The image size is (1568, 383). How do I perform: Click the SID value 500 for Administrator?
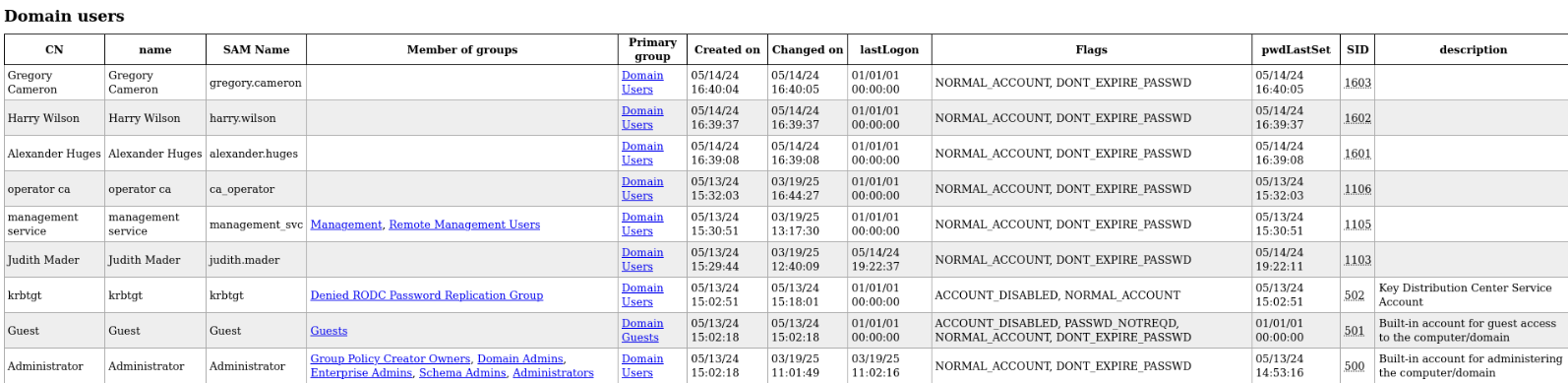[x=1355, y=366]
